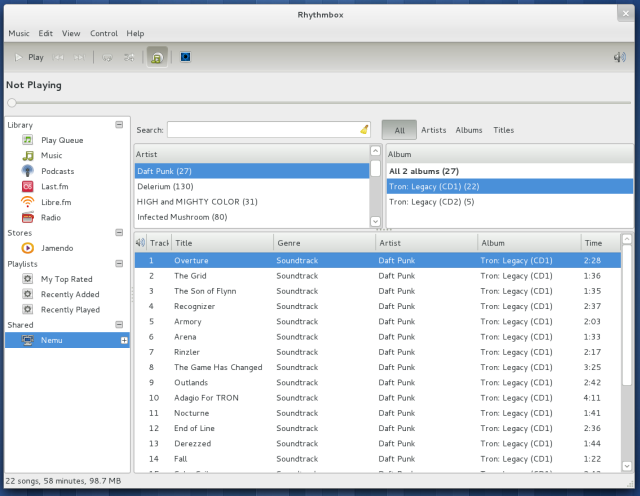The width and height of the screenshot is (640, 496).
Task: Select the Music library source
Action: pyautogui.click(x=51, y=156)
